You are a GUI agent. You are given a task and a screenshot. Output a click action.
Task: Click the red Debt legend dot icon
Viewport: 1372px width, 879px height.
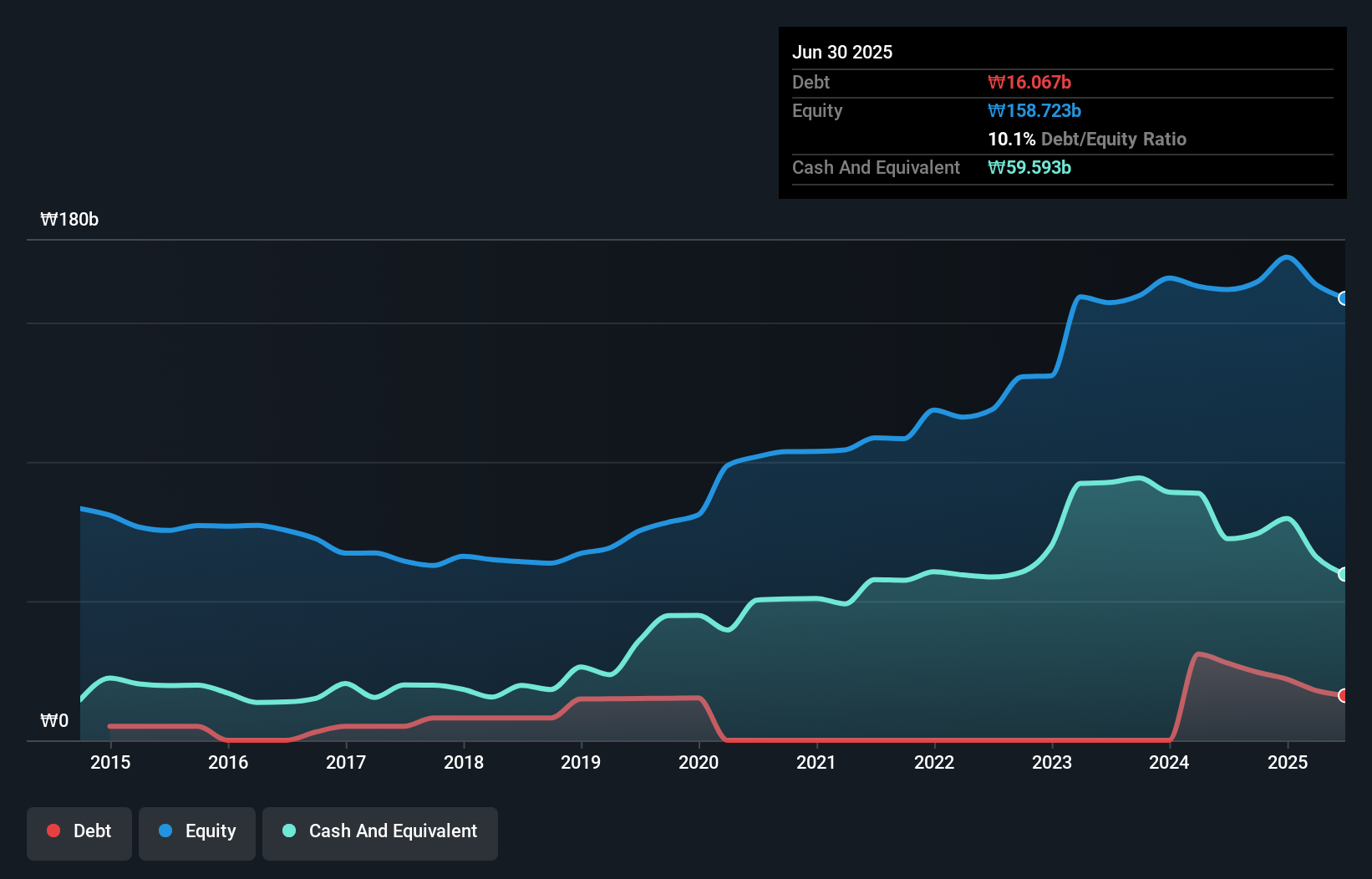(x=53, y=831)
